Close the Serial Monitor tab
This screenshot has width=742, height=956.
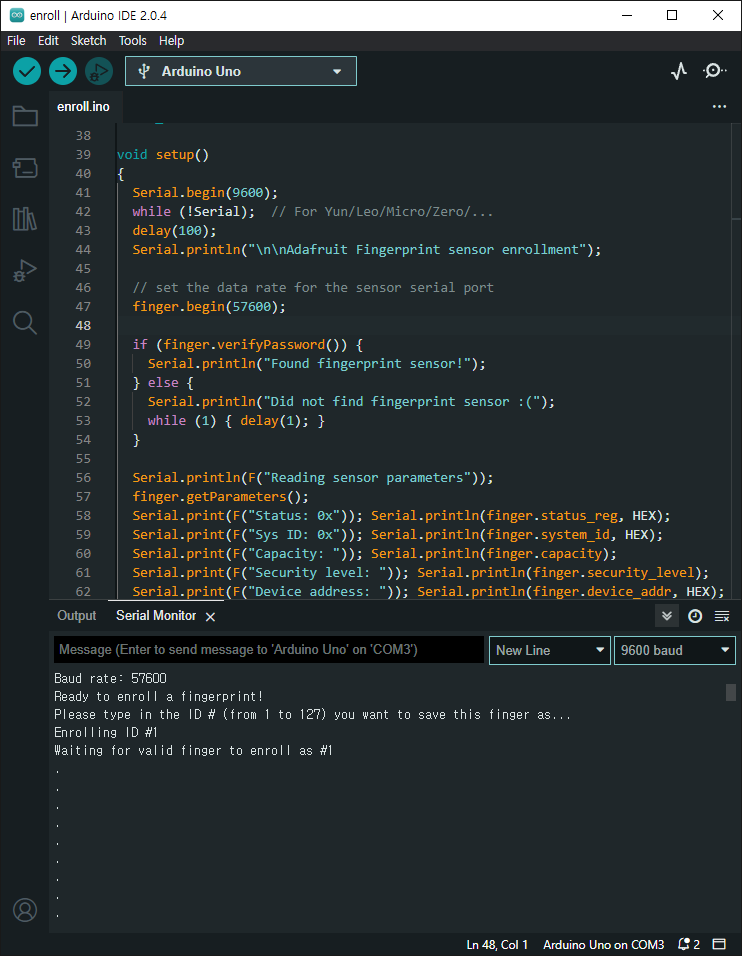click(210, 617)
